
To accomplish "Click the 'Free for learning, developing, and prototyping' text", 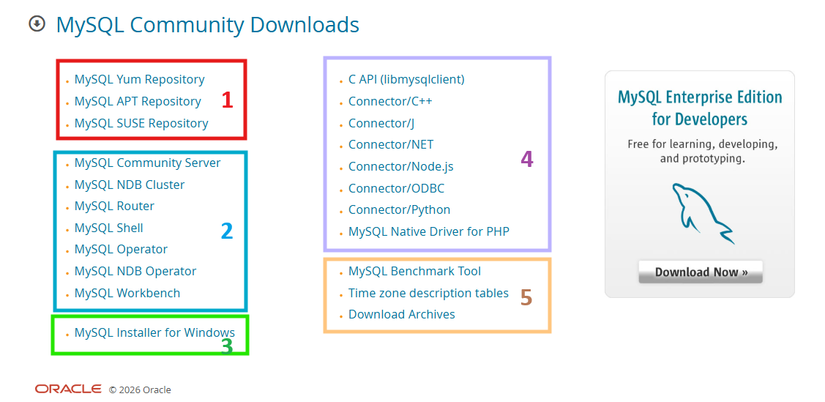I will click(702, 151).
